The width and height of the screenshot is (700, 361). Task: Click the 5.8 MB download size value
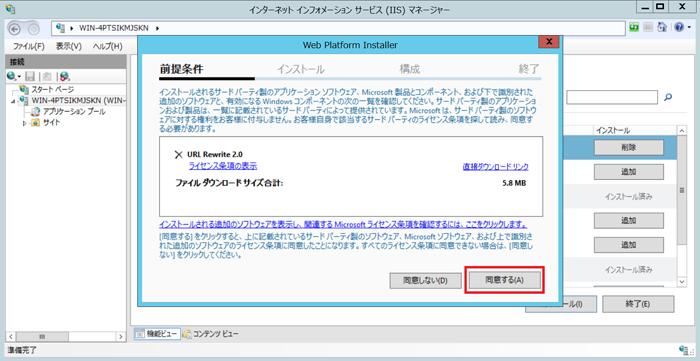514,183
